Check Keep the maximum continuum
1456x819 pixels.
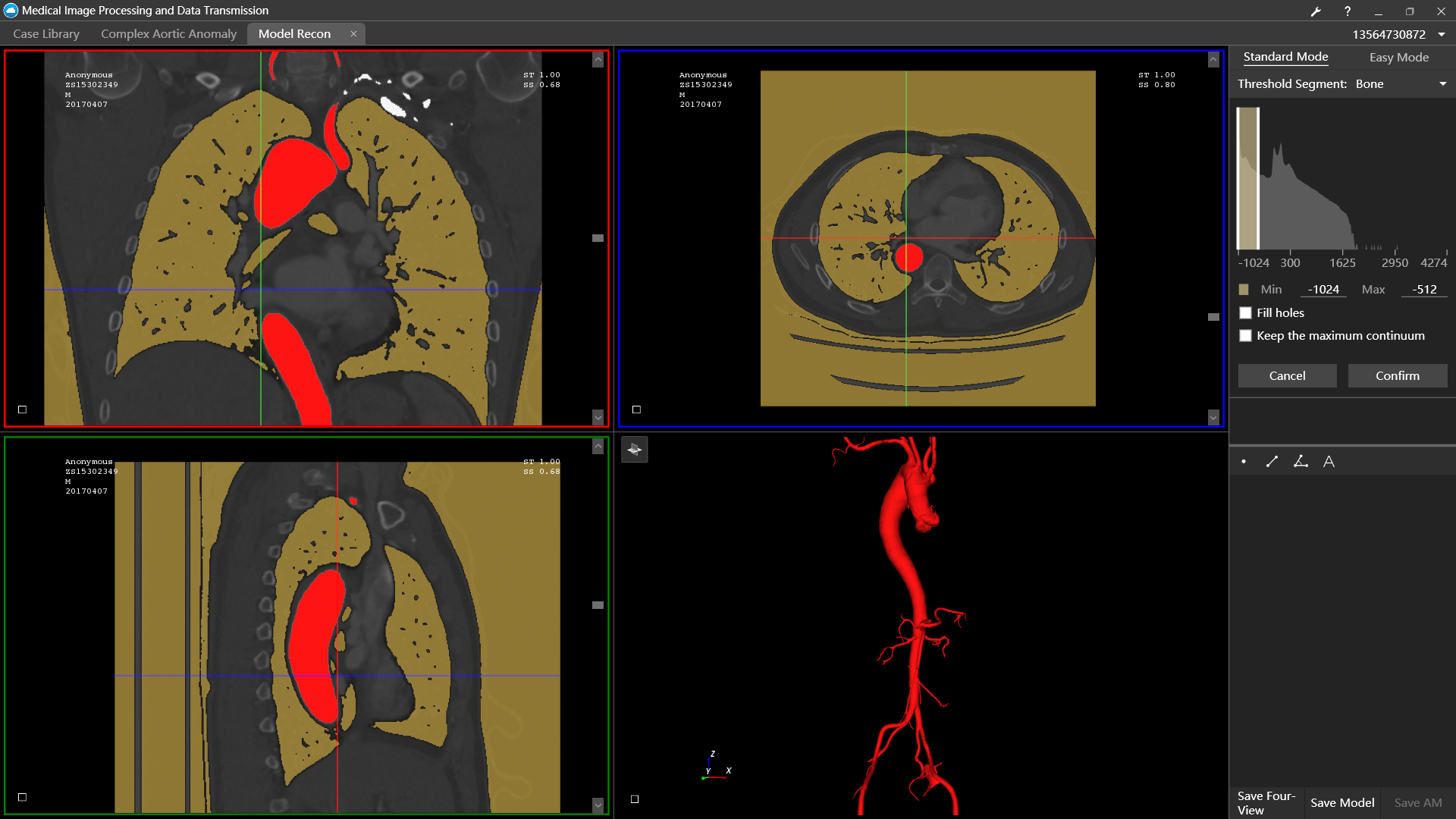pos(1245,336)
